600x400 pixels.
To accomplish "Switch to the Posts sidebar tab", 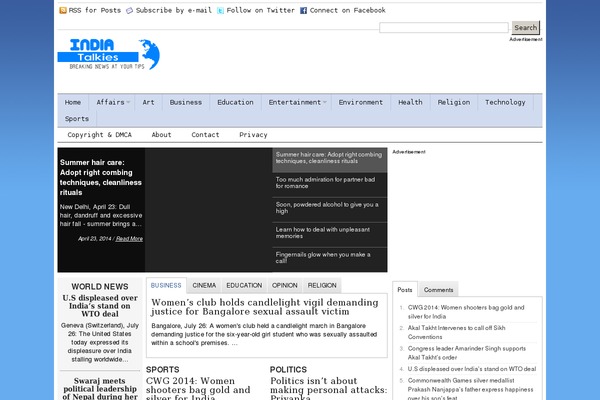I will click(x=405, y=290).
